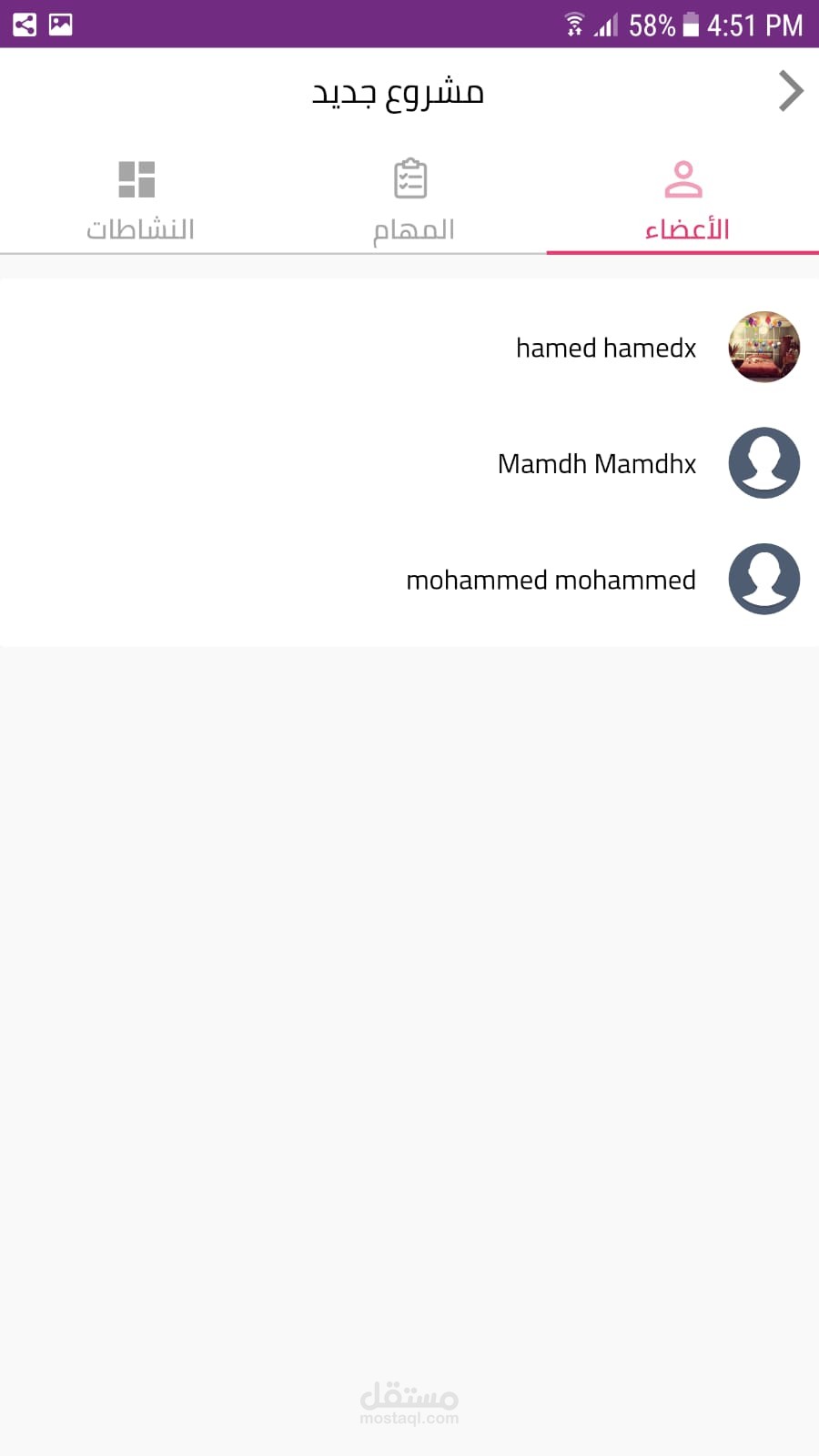Open mohammed mohammed default avatar
The image size is (819, 1456).
click(x=763, y=580)
